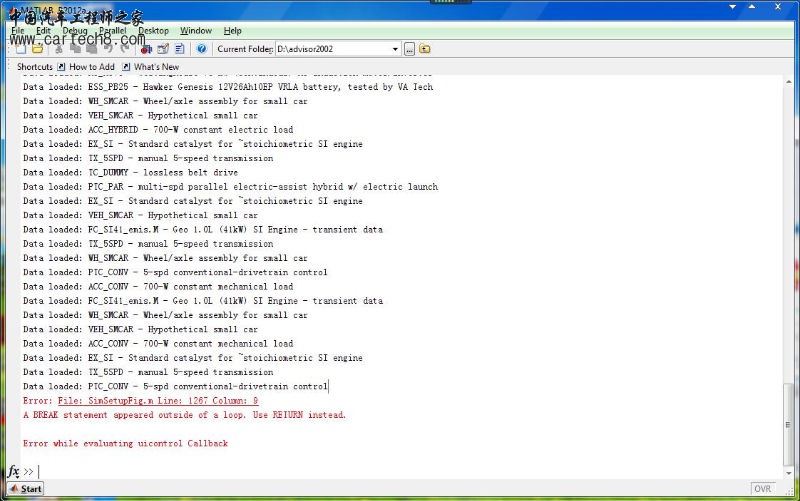The image size is (800, 501).
Task: Click the fx function browser icon
Action: coord(13,471)
